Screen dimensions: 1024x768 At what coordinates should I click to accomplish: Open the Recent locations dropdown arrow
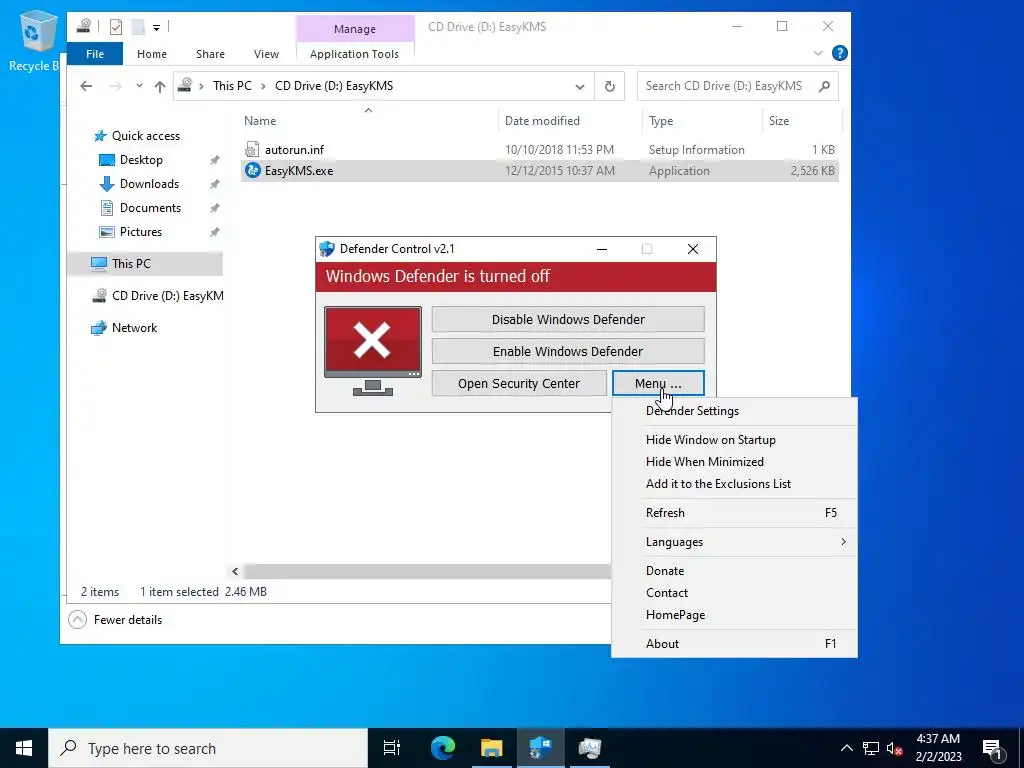(139, 86)
